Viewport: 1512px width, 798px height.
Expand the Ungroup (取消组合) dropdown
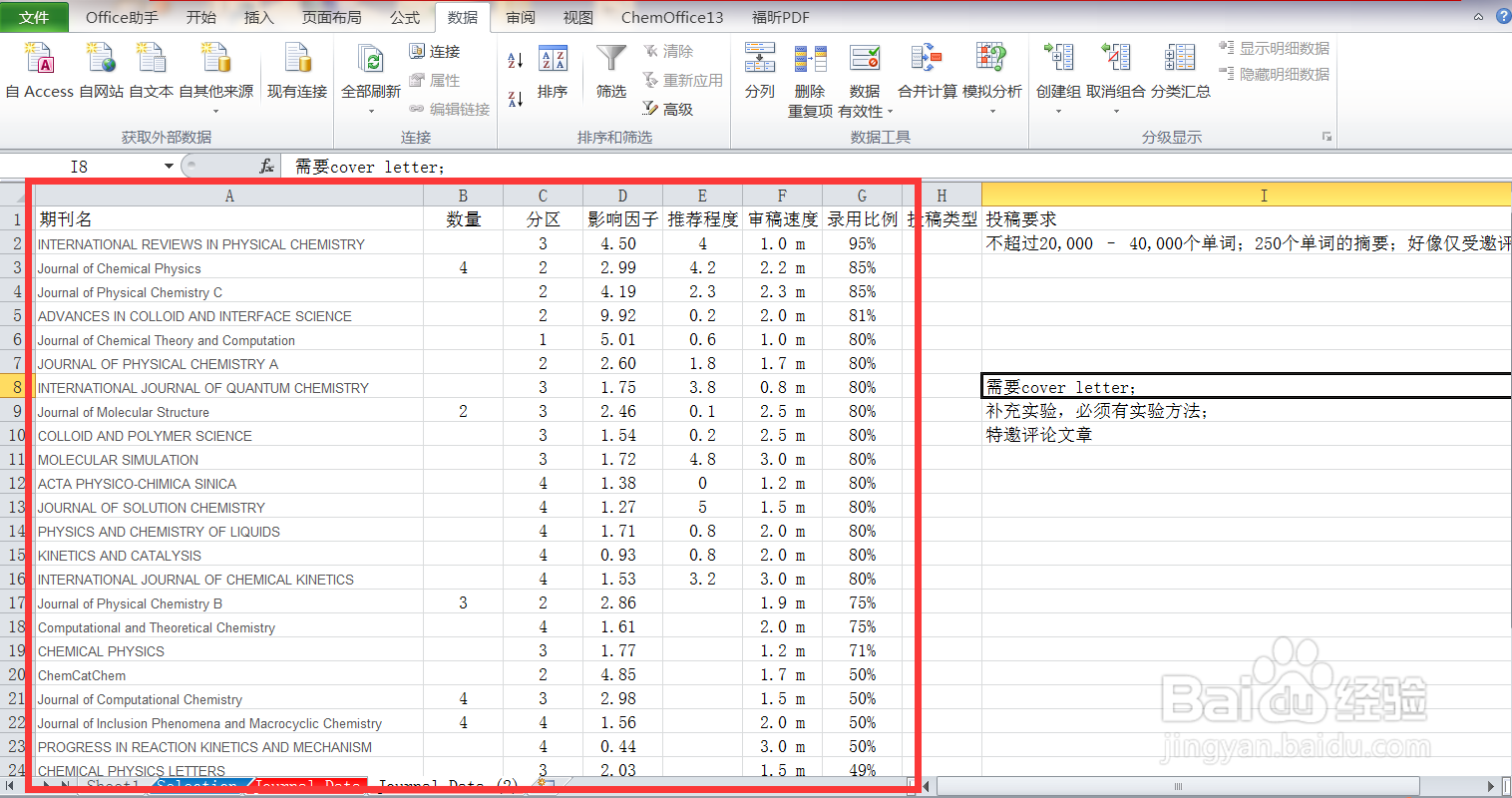[x=1116, y=110]
